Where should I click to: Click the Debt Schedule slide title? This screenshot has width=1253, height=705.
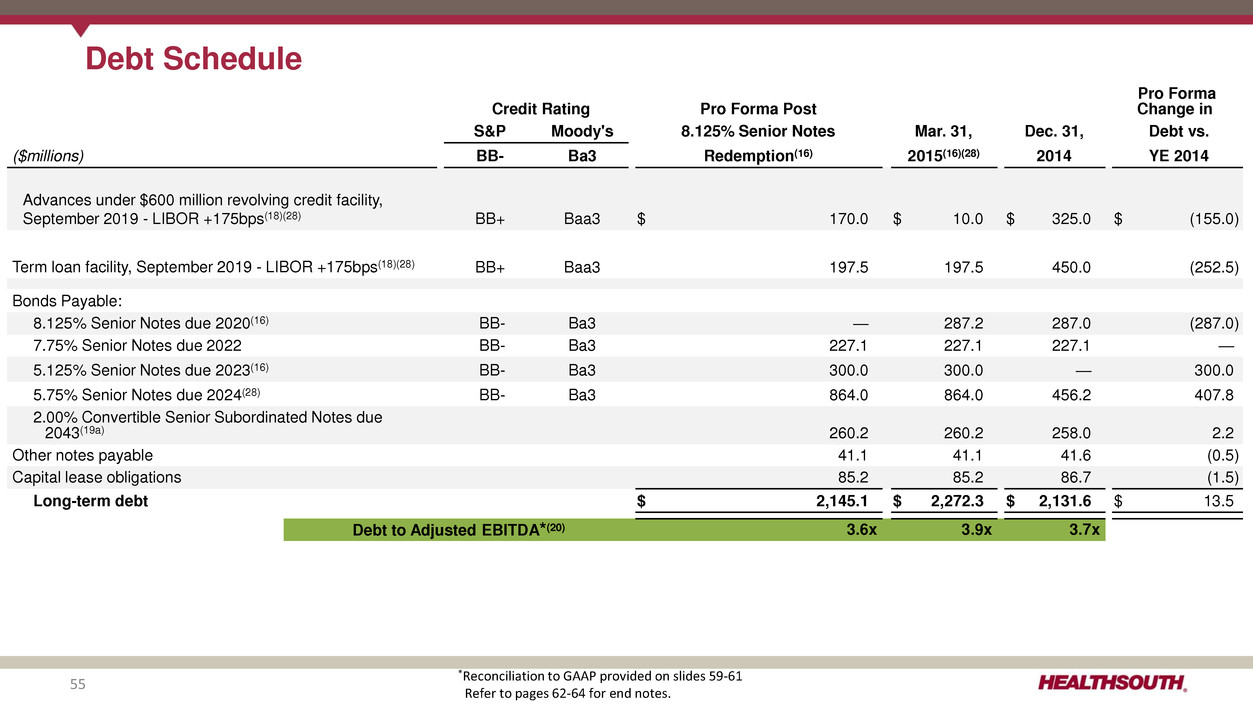click(x=193, y=60)
